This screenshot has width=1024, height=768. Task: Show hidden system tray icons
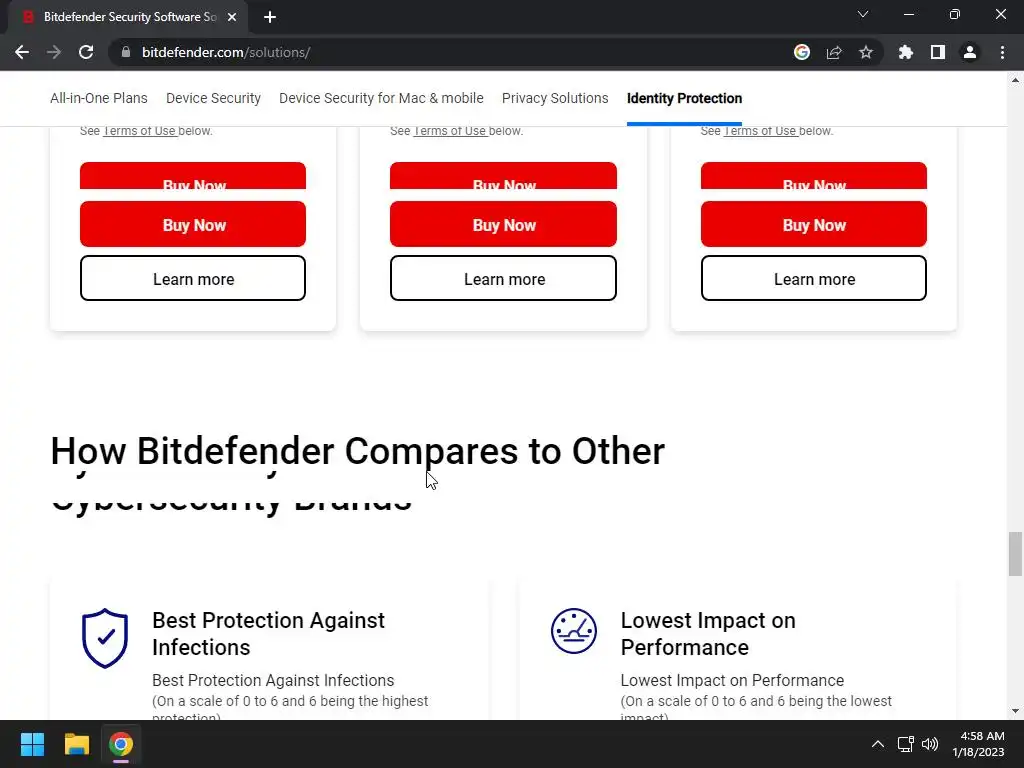pyautogui.click(x=878, y=744)
